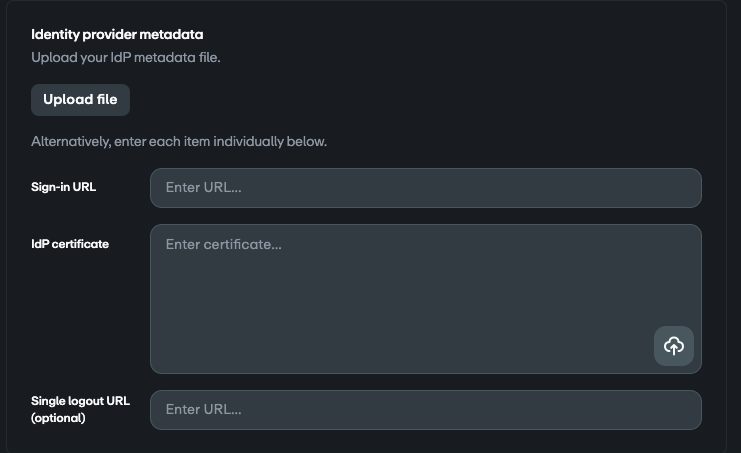Viewport: 741px width, 453px height.
Task: Focus the Sign-in URL input field
Action: 425,188
